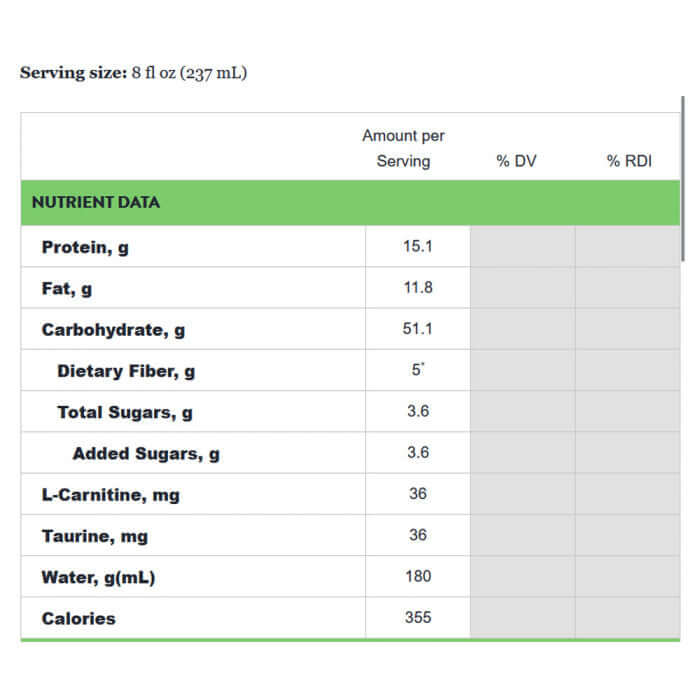Click the Water, g(mL) row label
This screenshot has height=700, width=700.
[x=98, y=577]
